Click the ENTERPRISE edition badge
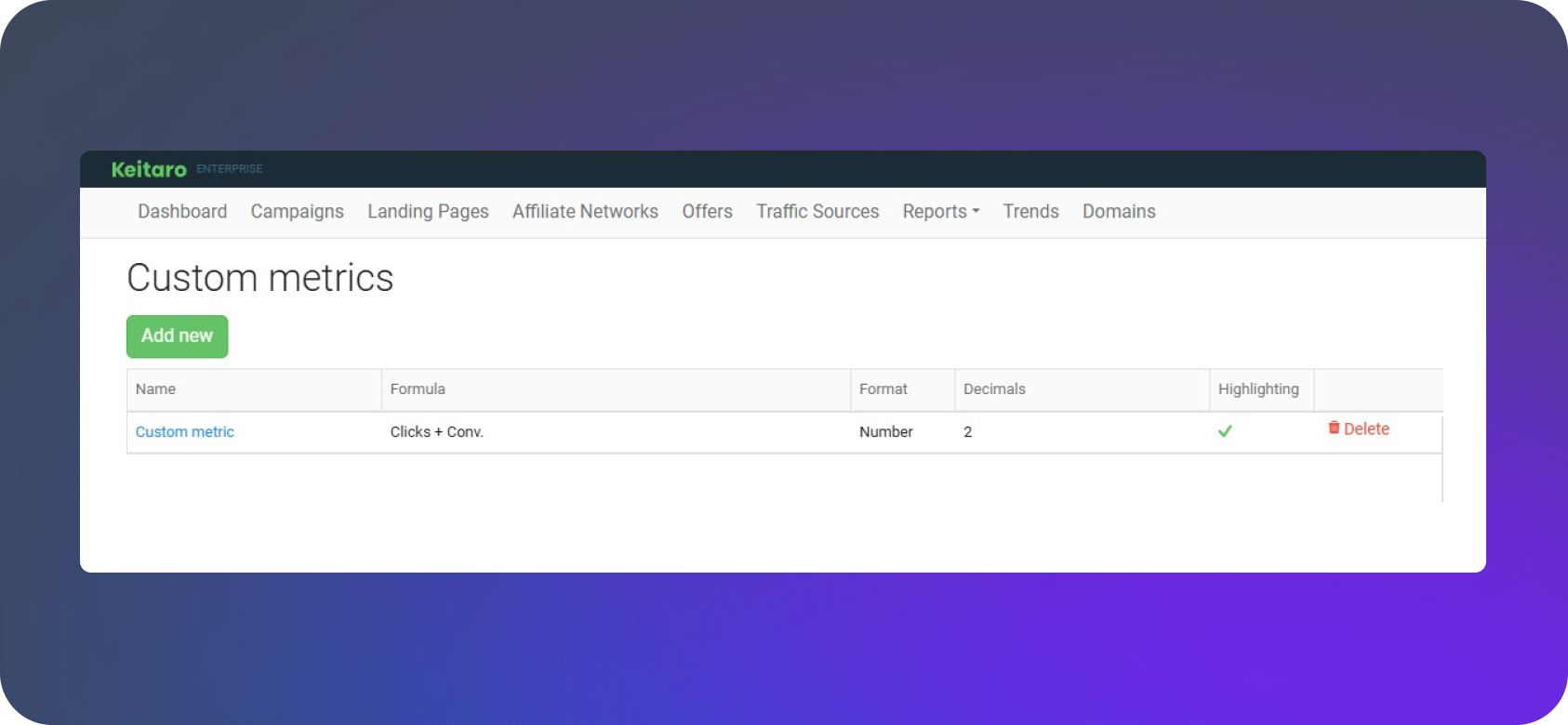The width and height of the screenshot is (1568, 725). coord(230,169)
